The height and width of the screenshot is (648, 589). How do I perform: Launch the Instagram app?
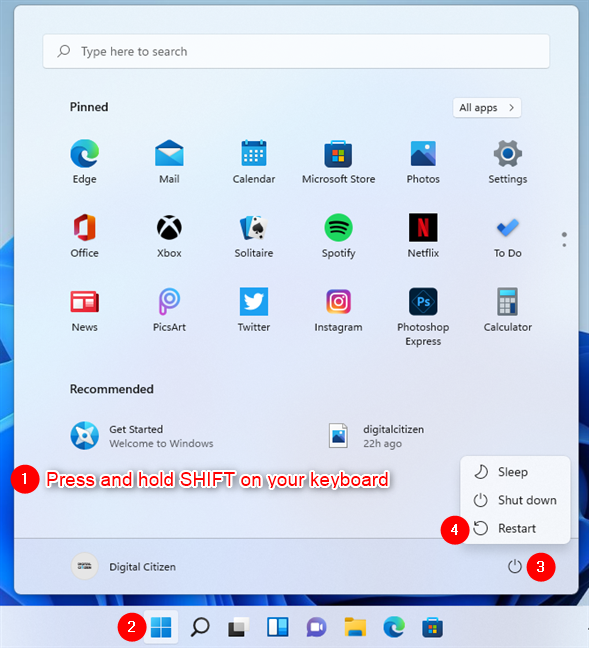click(x=339, y=310)
